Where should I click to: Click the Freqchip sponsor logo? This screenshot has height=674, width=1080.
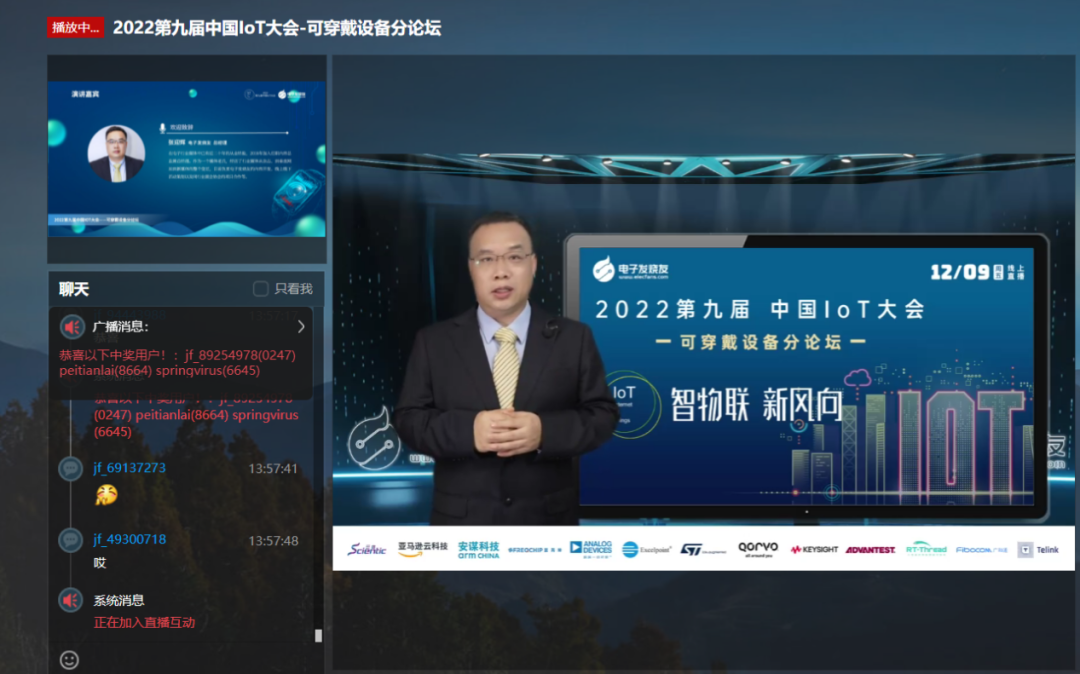pos(534,549)
